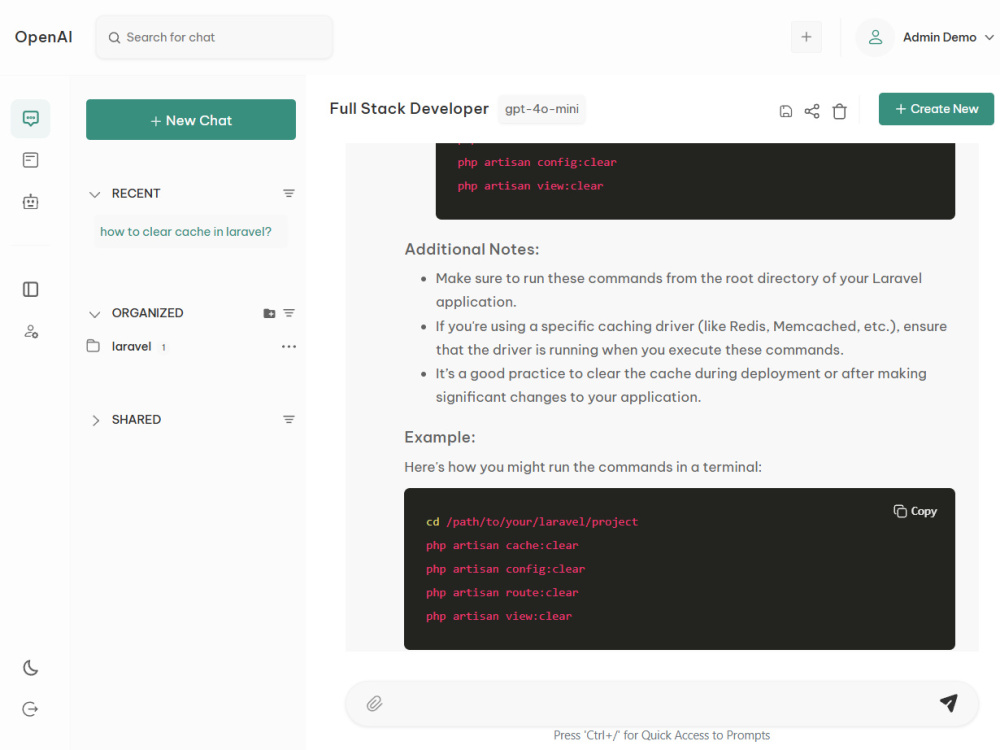Viewport: 1000px width, 750px height.
Task: Delete the chat with the trash icon
Action: pos(839,111)
